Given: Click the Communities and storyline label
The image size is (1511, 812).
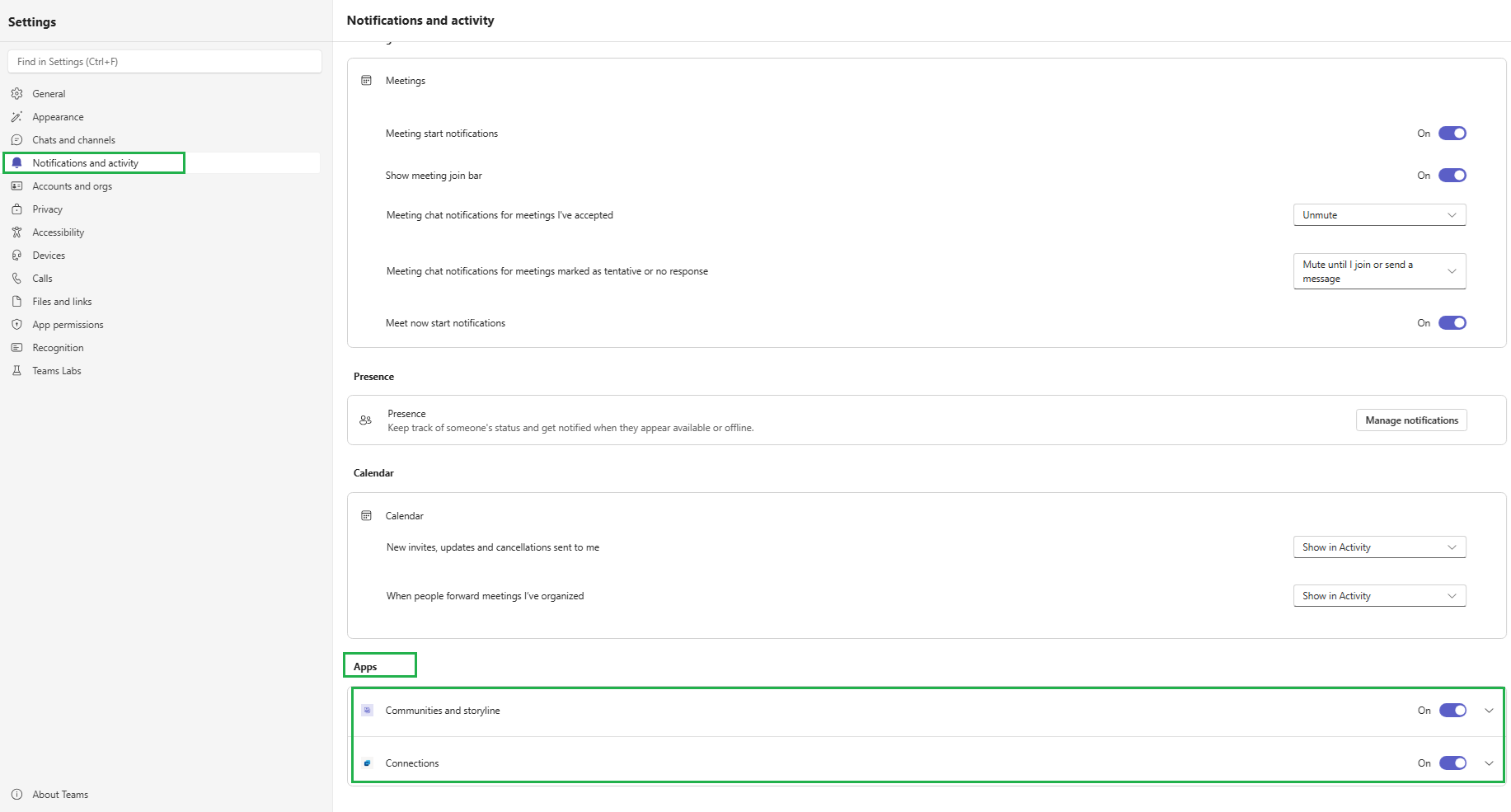Looking at the screenshot, I should tap(443, 711).
